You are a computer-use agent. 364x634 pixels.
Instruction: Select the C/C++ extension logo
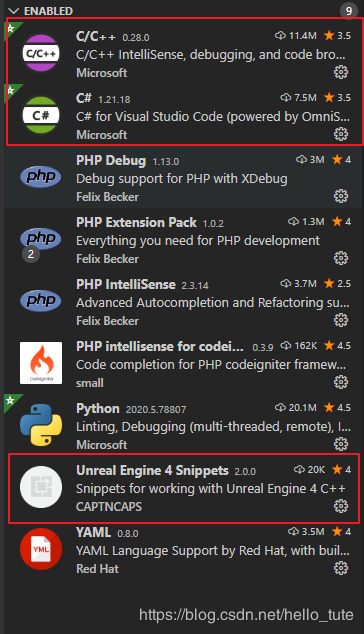pos(41,53)
